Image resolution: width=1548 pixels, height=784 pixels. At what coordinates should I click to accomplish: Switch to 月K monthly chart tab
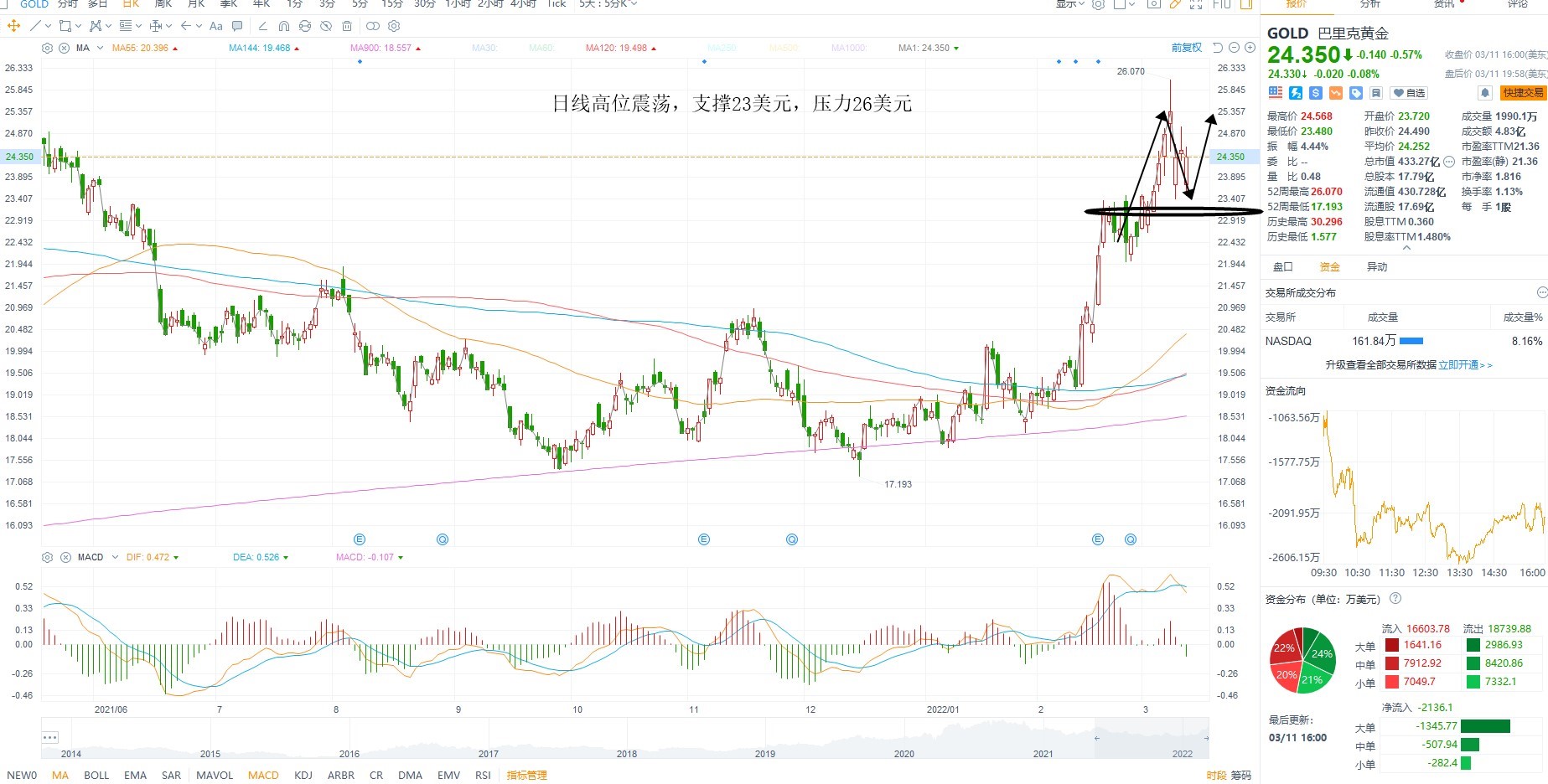pyautogui.click(x=196, y=4)
